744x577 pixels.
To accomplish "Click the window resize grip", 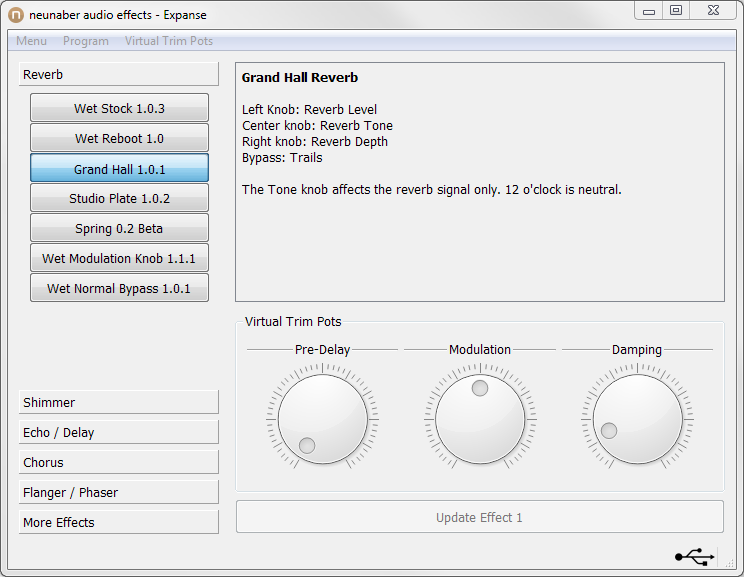I will (x=730, y=562).
